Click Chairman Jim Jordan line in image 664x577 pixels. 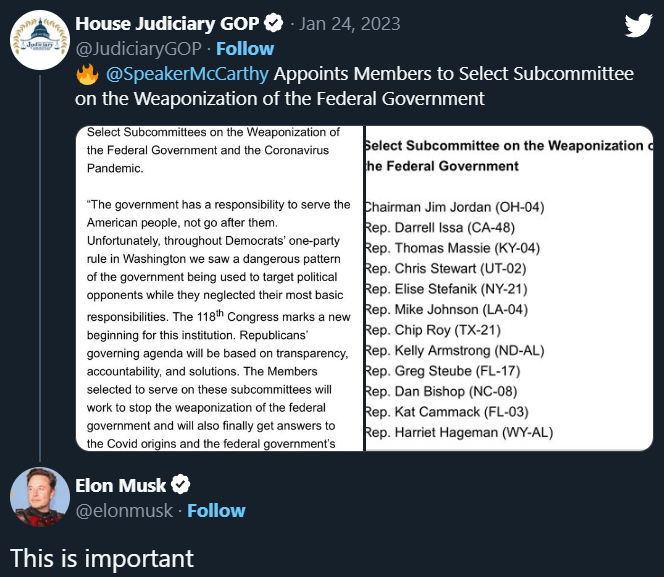[x=453, y=207]
